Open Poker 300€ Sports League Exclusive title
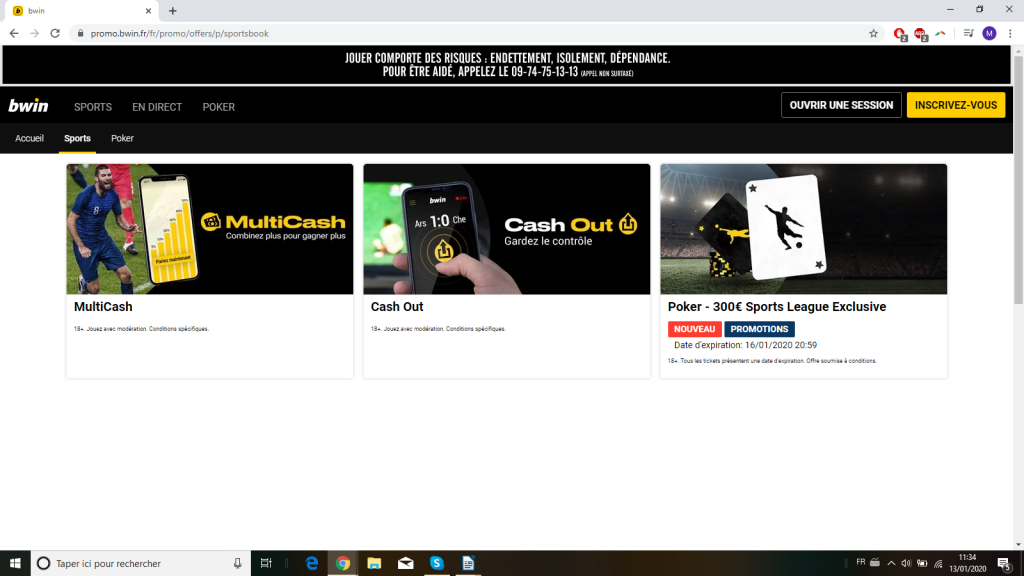Viewport: 1024px width, 576px height. tap(776, 307)
